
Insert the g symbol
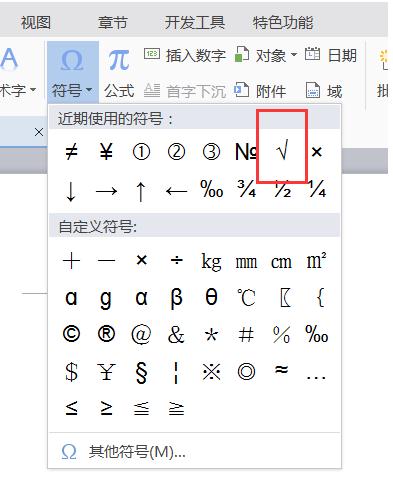coord(106,299)
